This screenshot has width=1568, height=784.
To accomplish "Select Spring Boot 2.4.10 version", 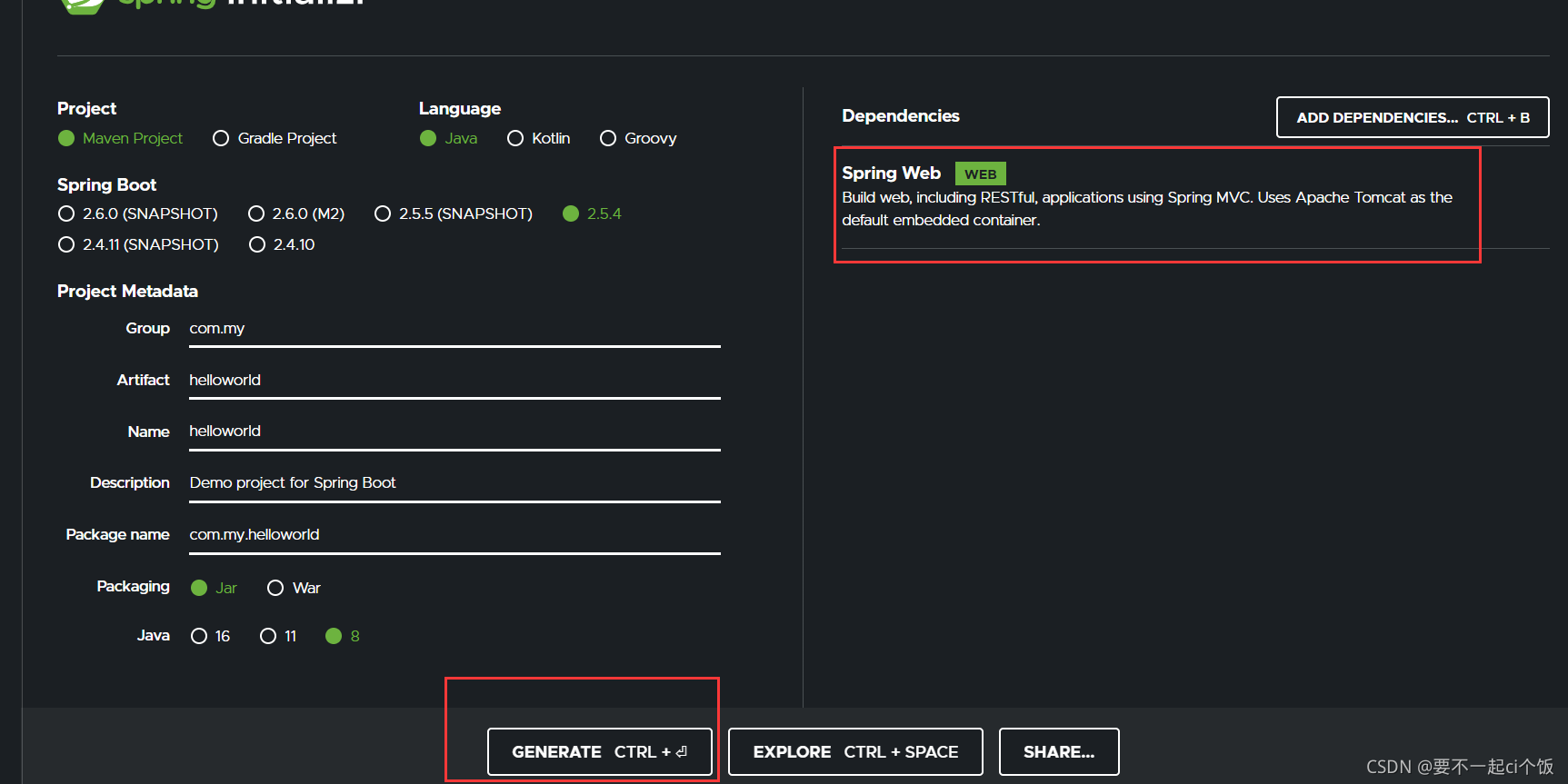I will coord(282,244).
